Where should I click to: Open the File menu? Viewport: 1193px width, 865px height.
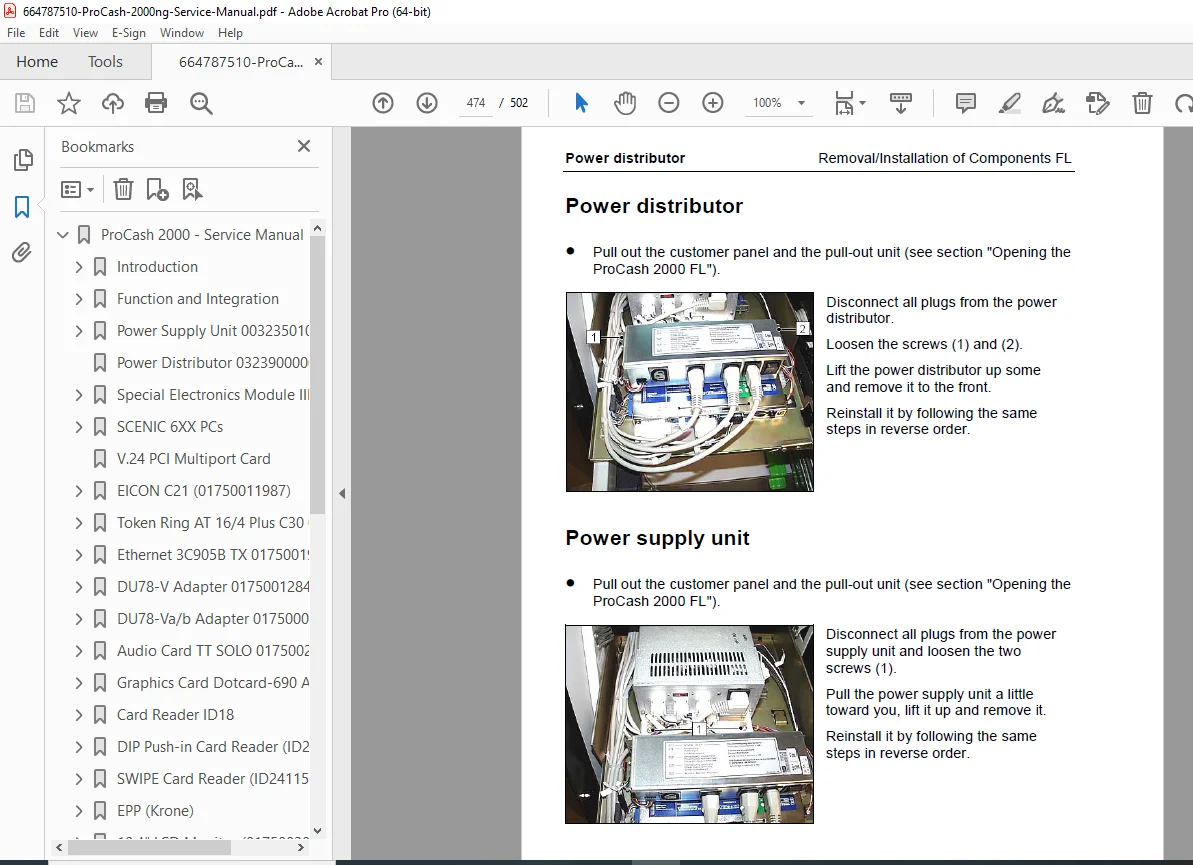coord(16,33)
